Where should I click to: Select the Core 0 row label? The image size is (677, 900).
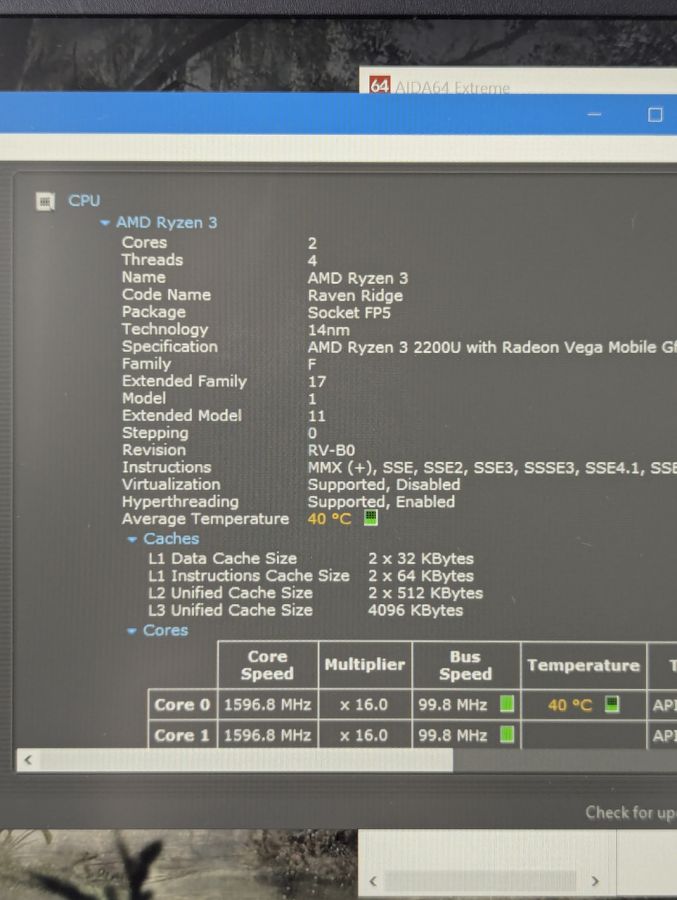[182, 705]
